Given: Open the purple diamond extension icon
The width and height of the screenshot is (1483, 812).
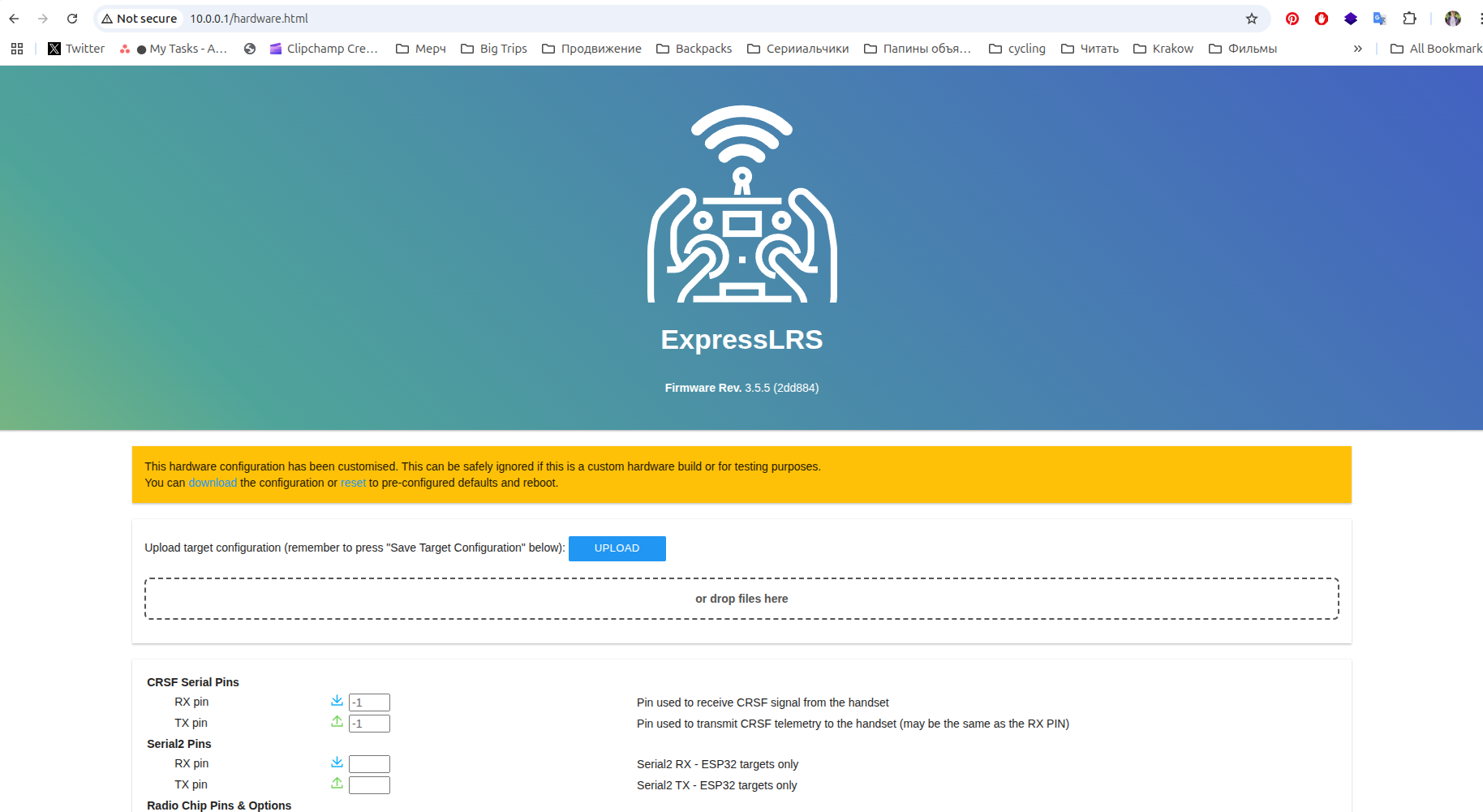Looking at the screenshot, I should (1351, 19).
